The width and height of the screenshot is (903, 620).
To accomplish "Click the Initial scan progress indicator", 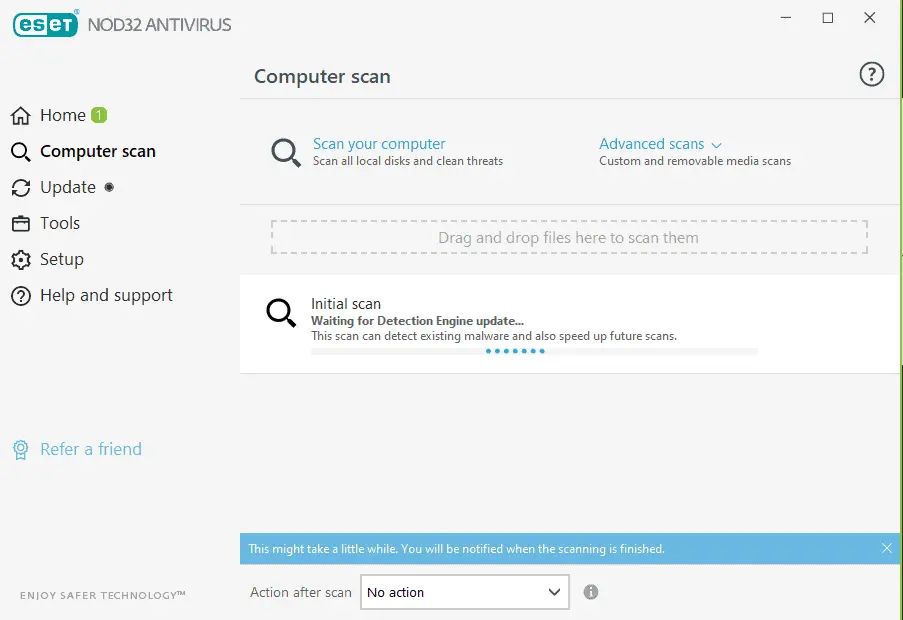I will (515, 351).
